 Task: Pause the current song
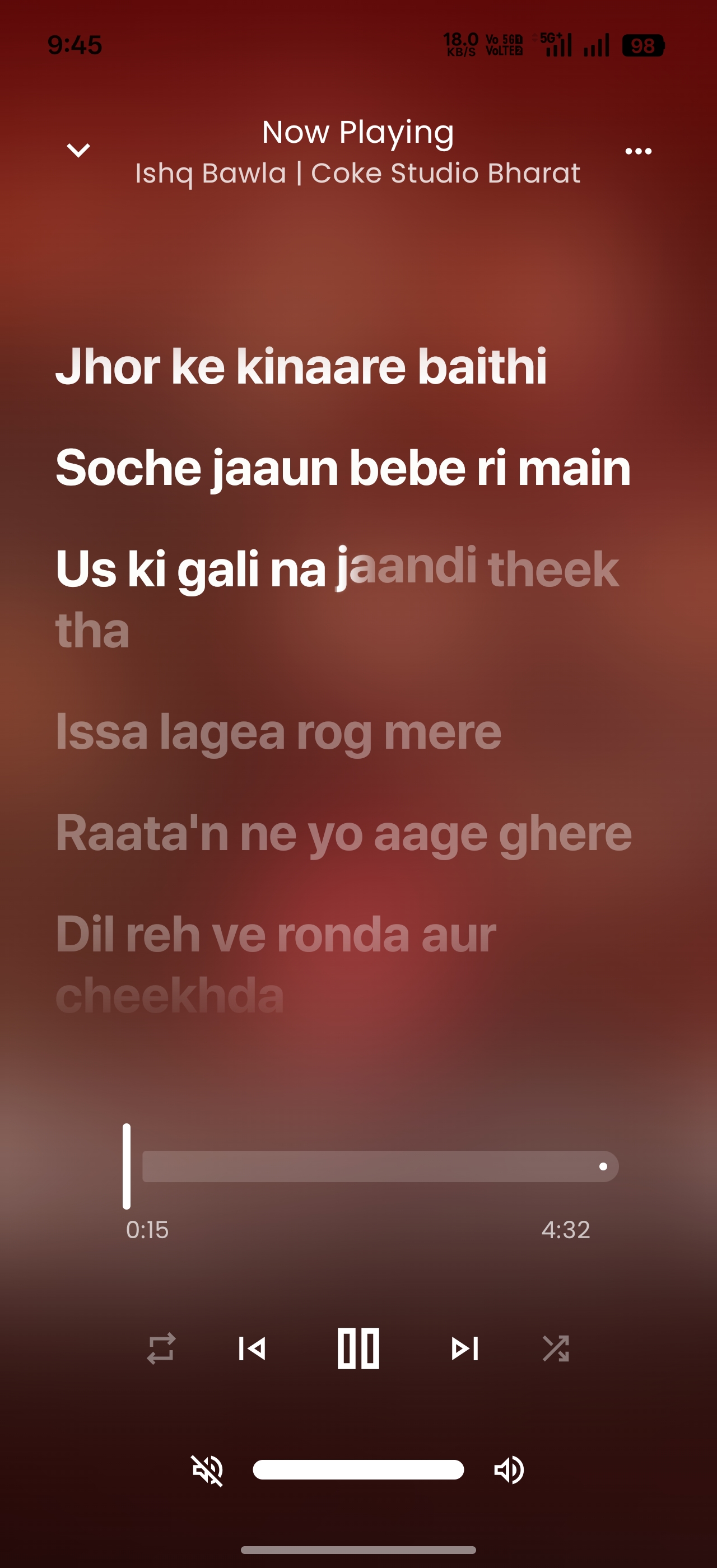pyautogui.click(x=358, y=1348)
